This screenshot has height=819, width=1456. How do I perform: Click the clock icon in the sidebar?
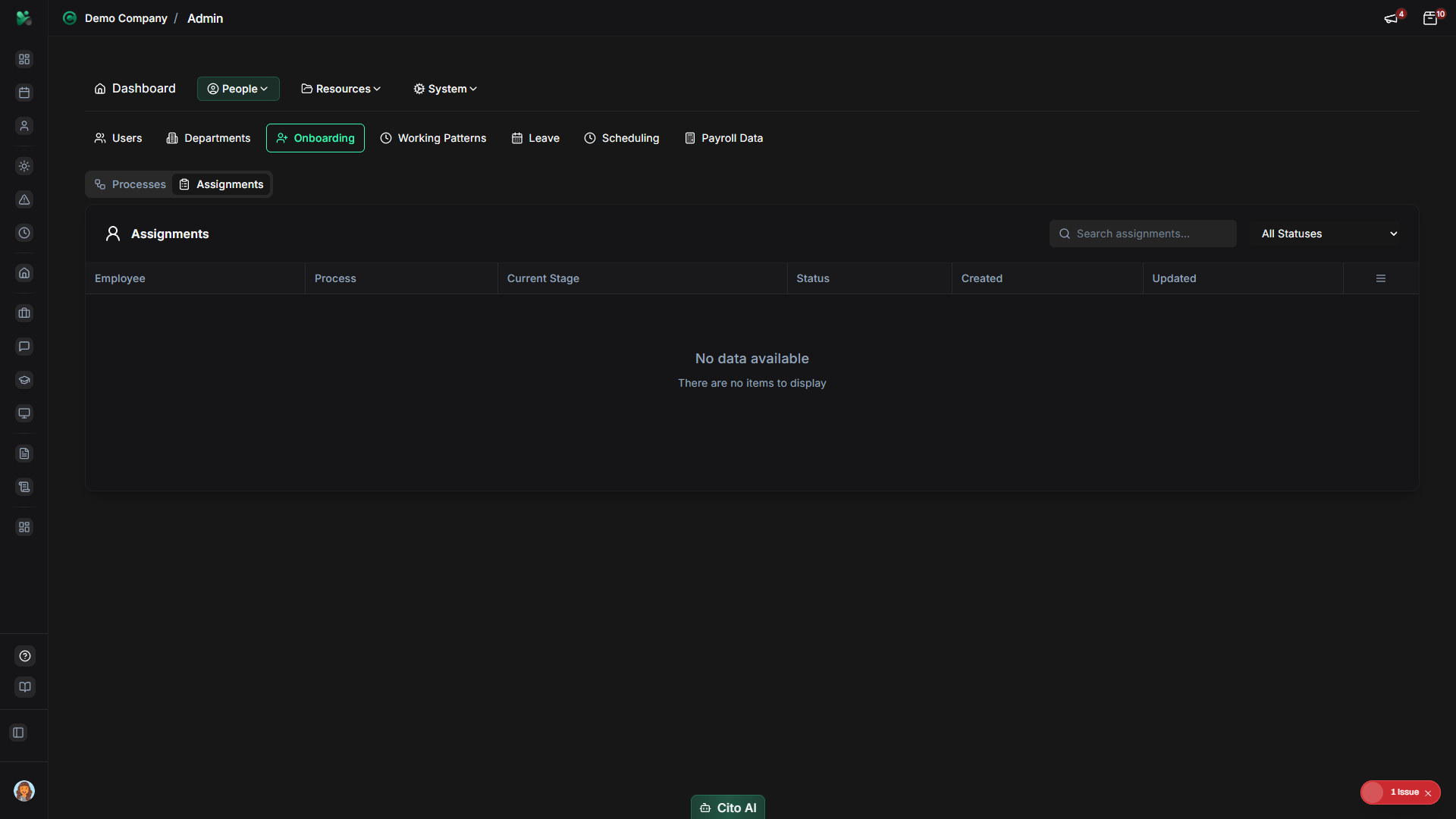click(x=24, y=233)
